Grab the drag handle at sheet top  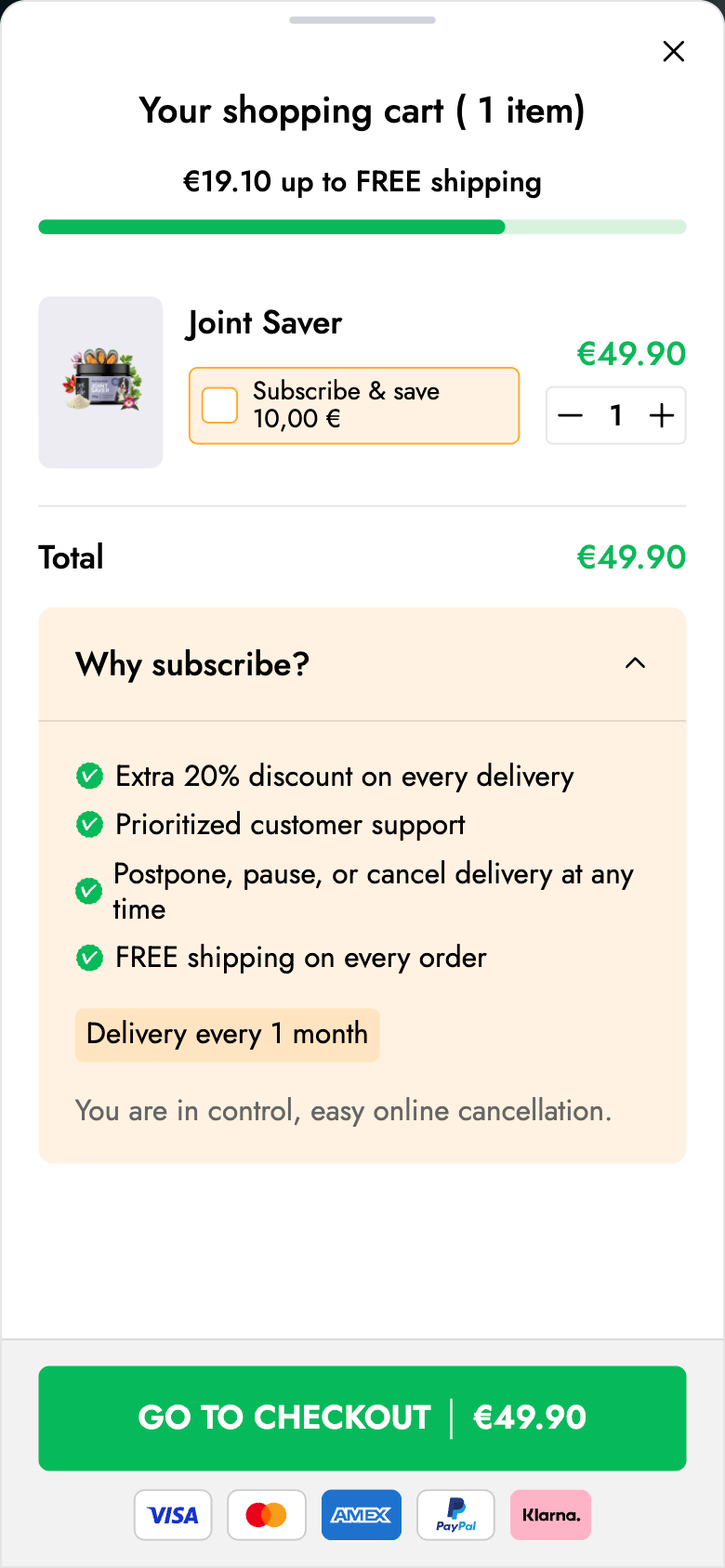coord(362,20)
